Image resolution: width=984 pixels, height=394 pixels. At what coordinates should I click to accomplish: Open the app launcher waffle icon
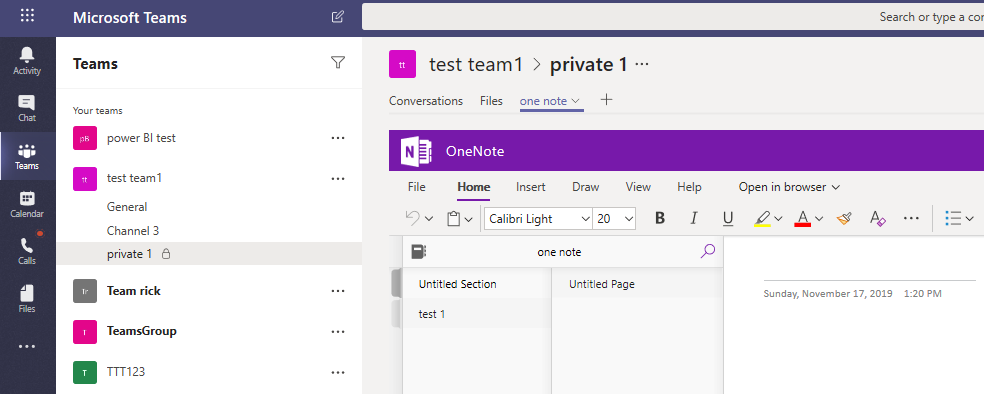[27, 16]
